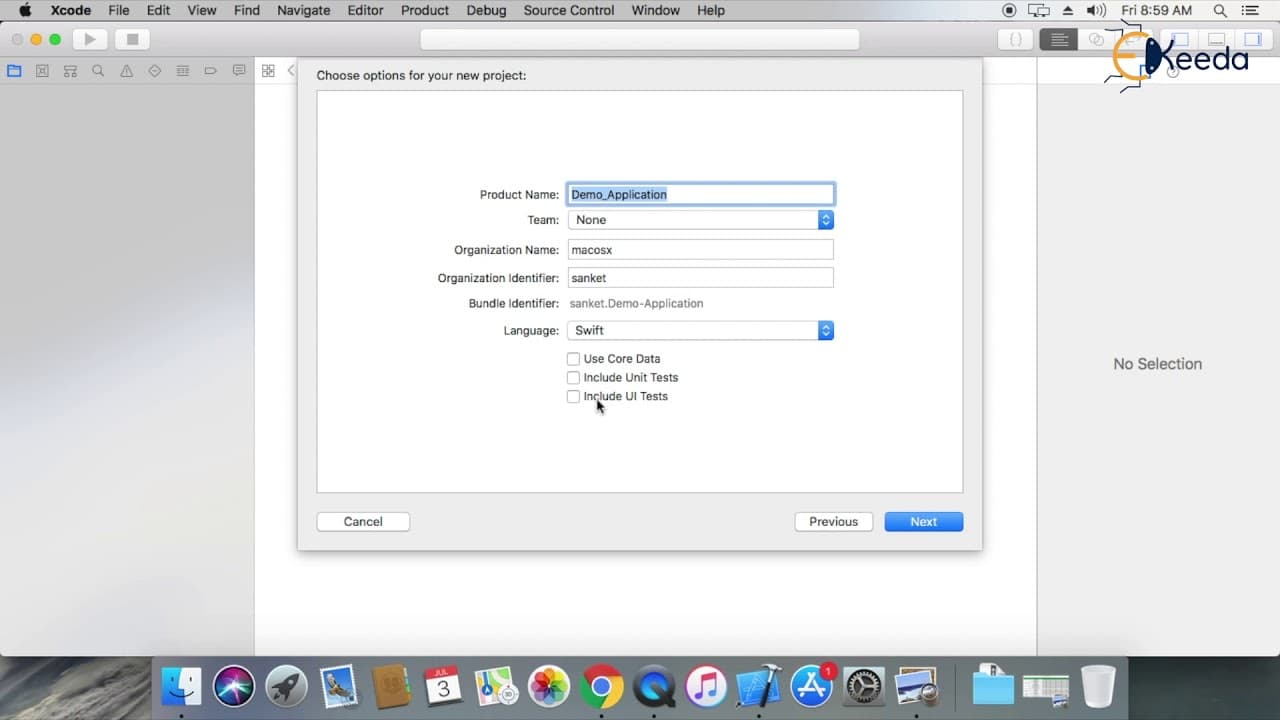
Task: Click the Product Name text field
Action: tap(701, 194)
